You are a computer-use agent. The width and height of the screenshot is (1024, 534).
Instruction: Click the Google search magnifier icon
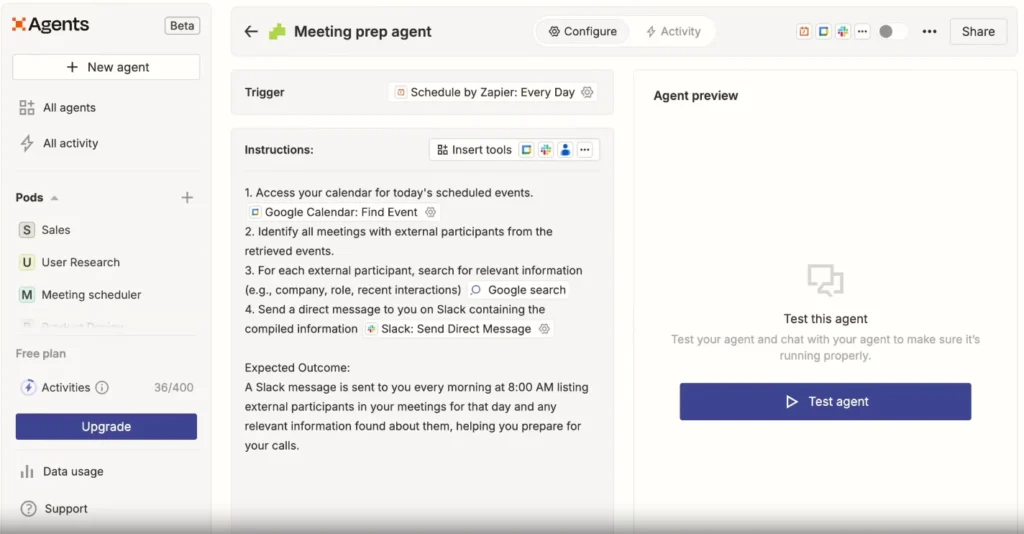476,290
